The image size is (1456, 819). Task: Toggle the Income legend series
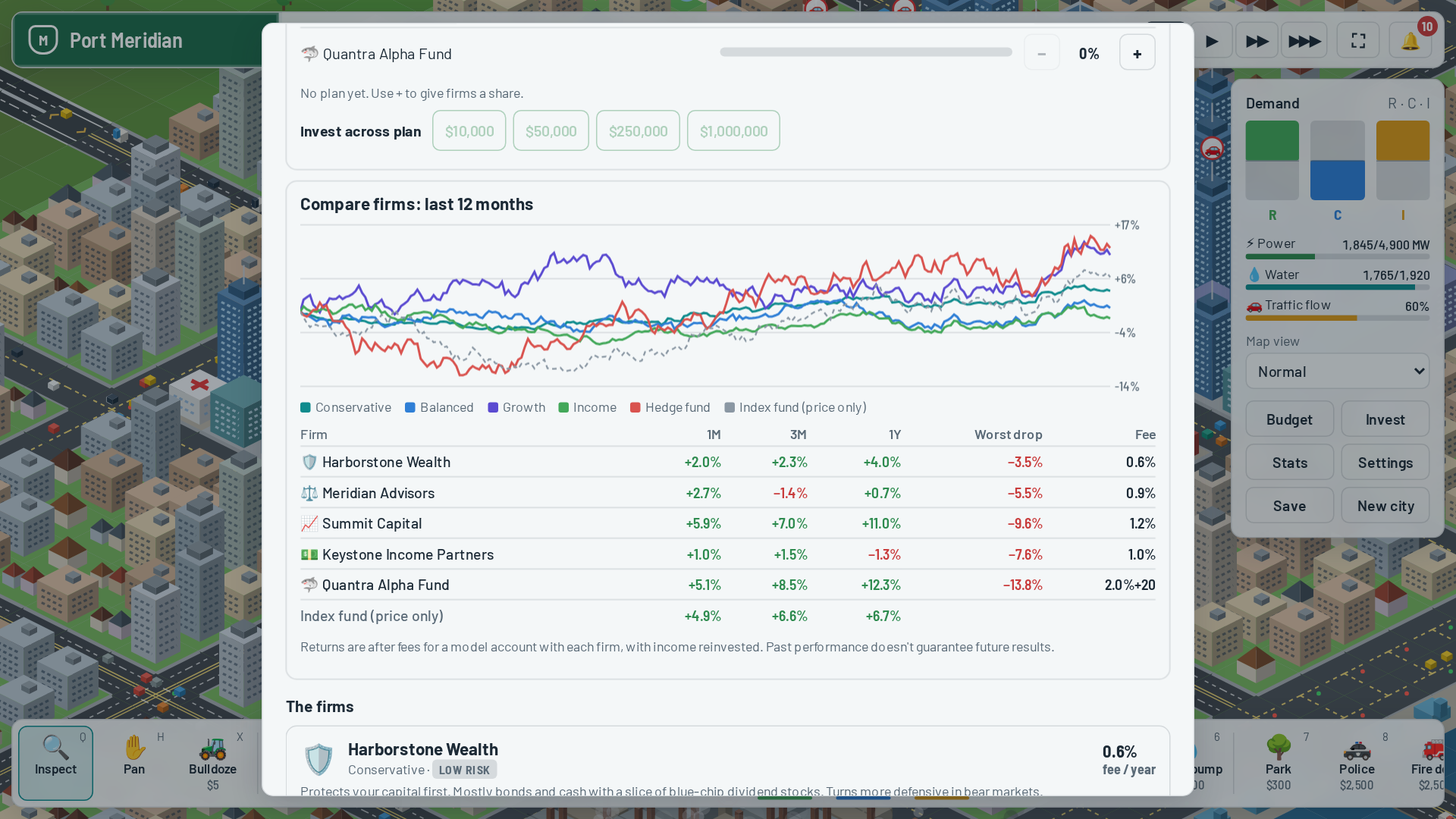(587, 408)
